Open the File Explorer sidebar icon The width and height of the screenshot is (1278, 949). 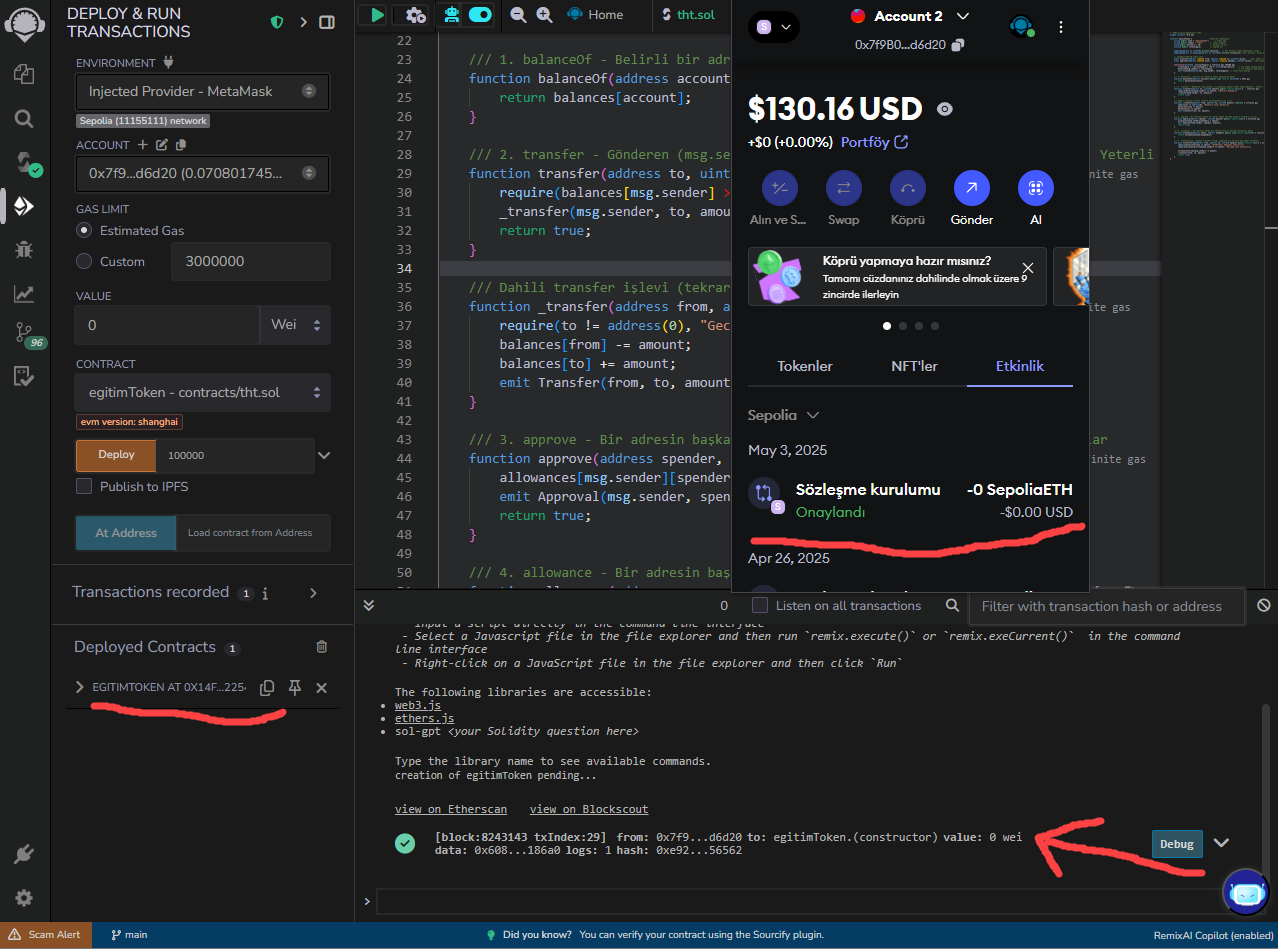24,74
